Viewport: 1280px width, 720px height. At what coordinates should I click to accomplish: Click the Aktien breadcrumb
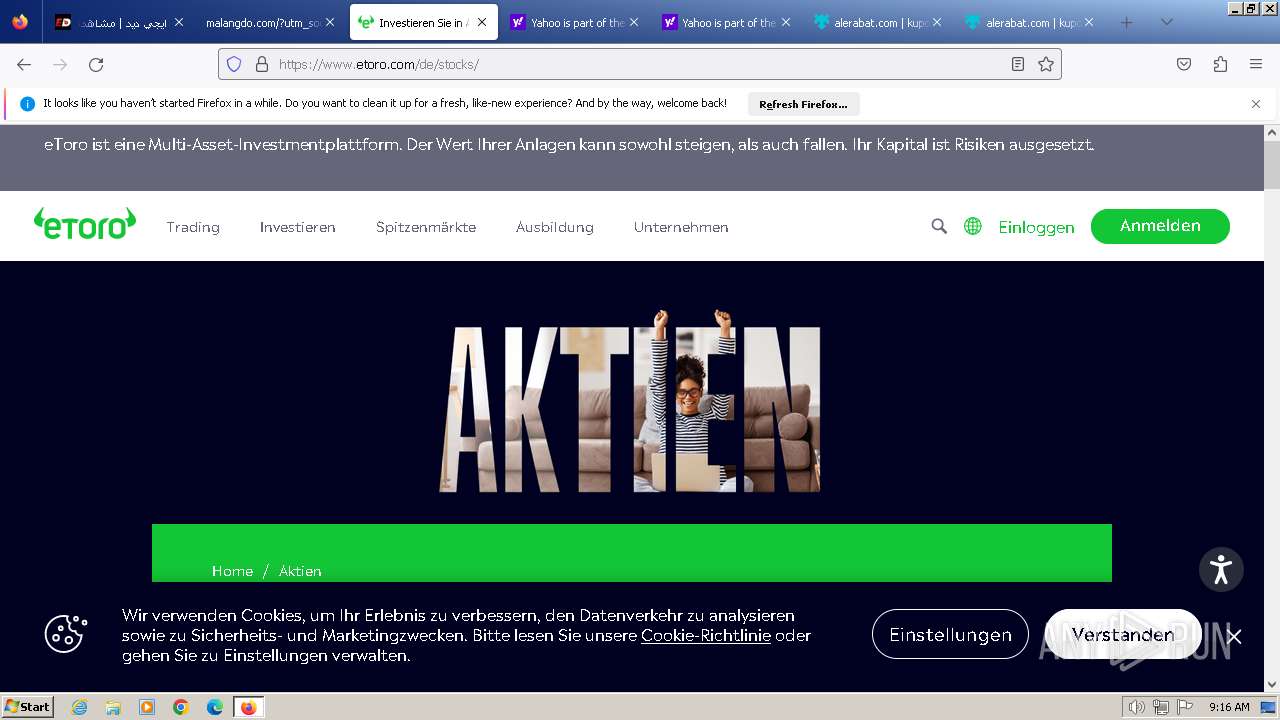pyautogui.click(x=300, y=571)
